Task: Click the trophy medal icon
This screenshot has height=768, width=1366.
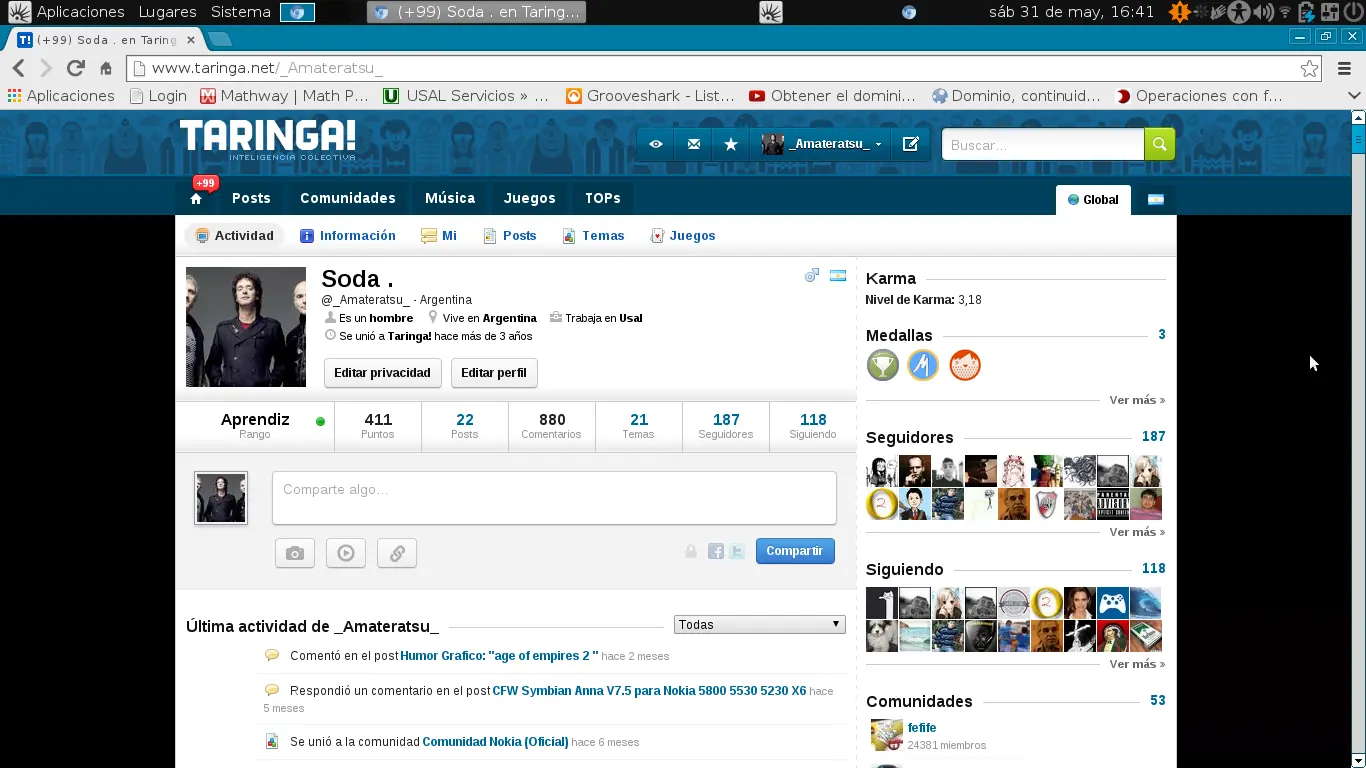Action: [883, 365]
